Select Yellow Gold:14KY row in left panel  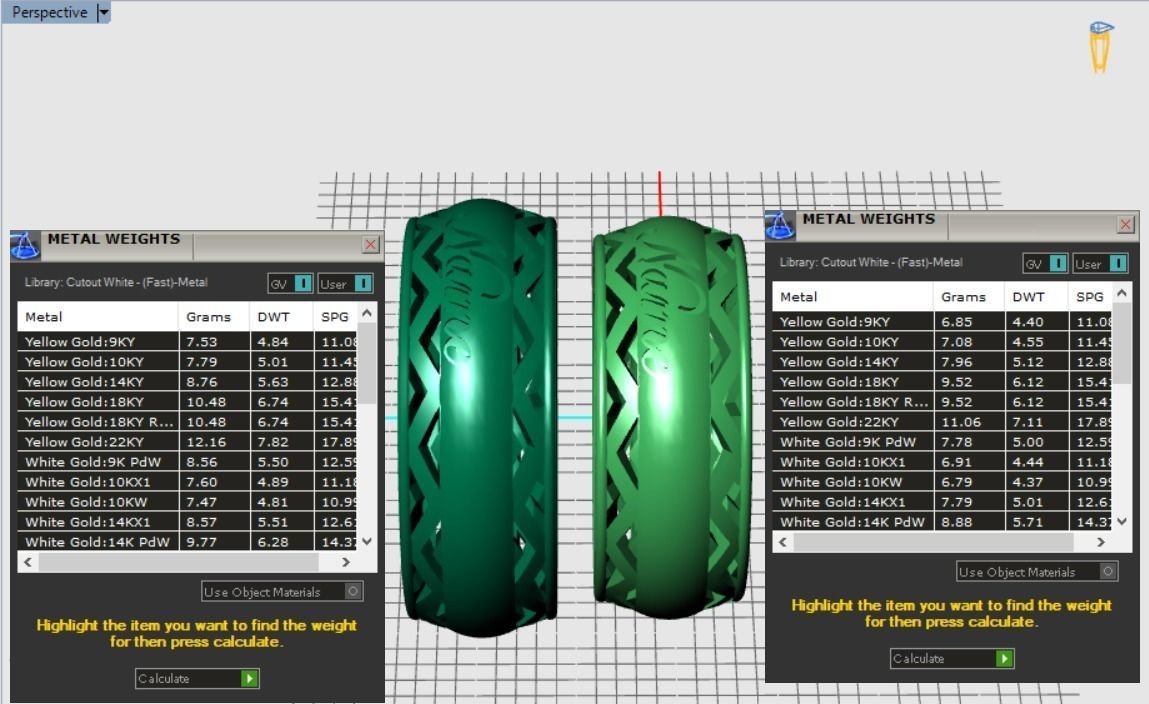click(187, 382)
